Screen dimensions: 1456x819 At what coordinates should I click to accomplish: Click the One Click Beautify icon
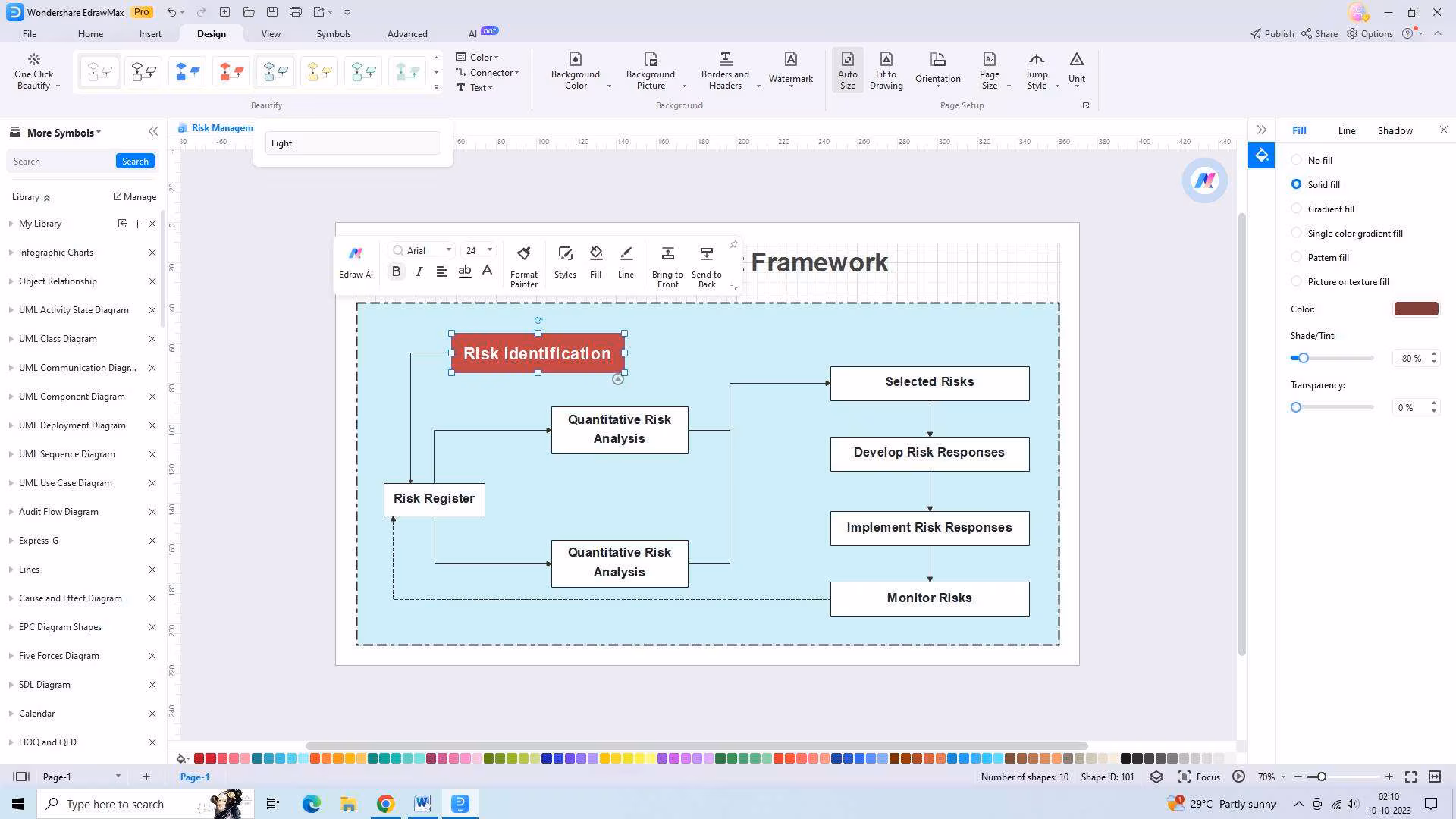[x=34, y=60]
